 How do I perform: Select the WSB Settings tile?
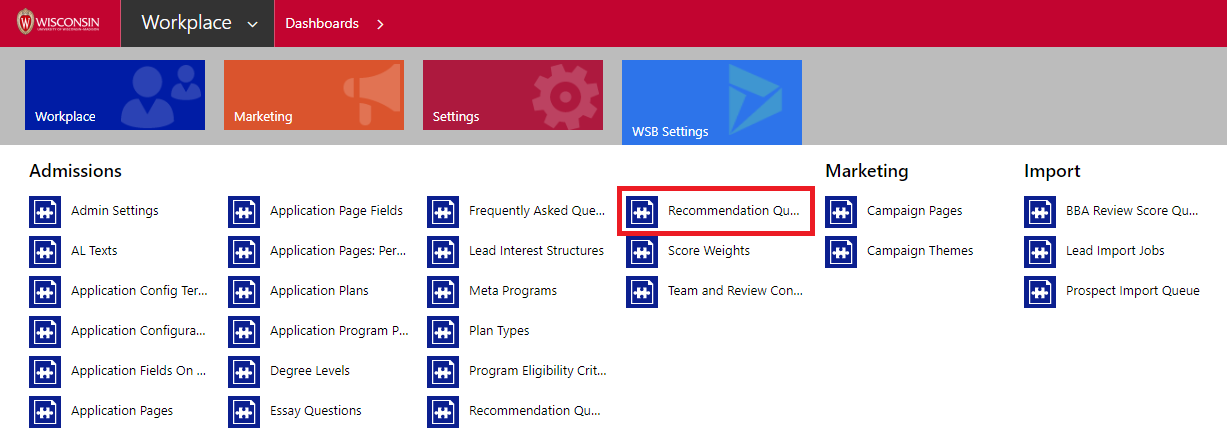pyautogui.click(x=711, y=102)
